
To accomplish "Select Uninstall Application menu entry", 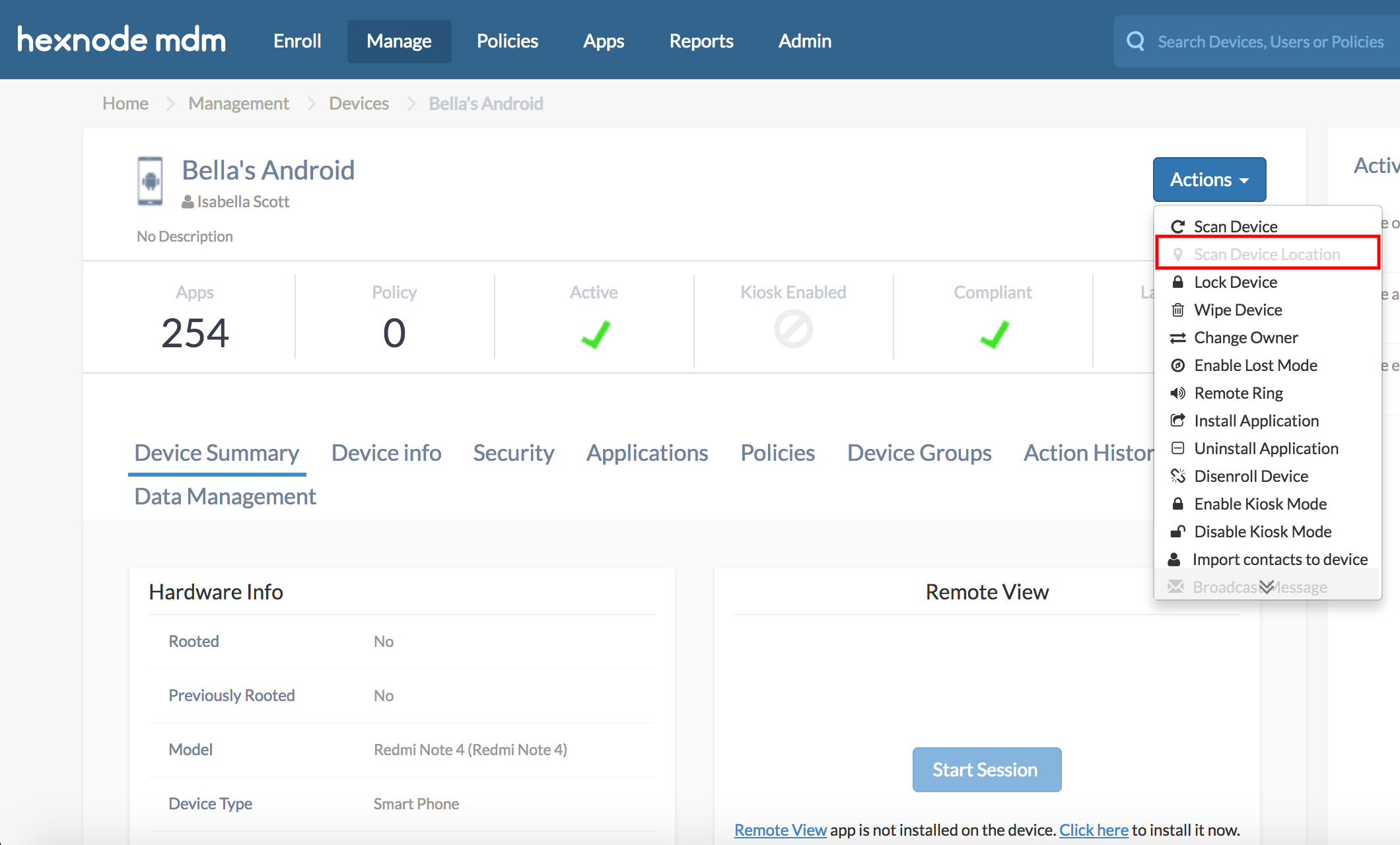I will click(1267, 448).
